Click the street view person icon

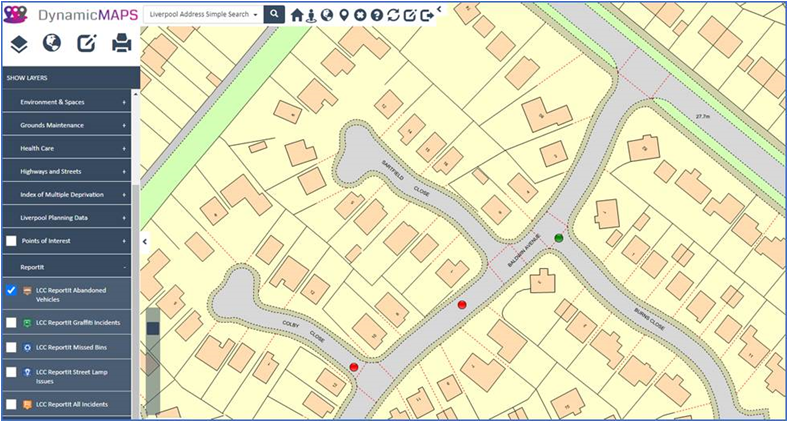point(311,16)
